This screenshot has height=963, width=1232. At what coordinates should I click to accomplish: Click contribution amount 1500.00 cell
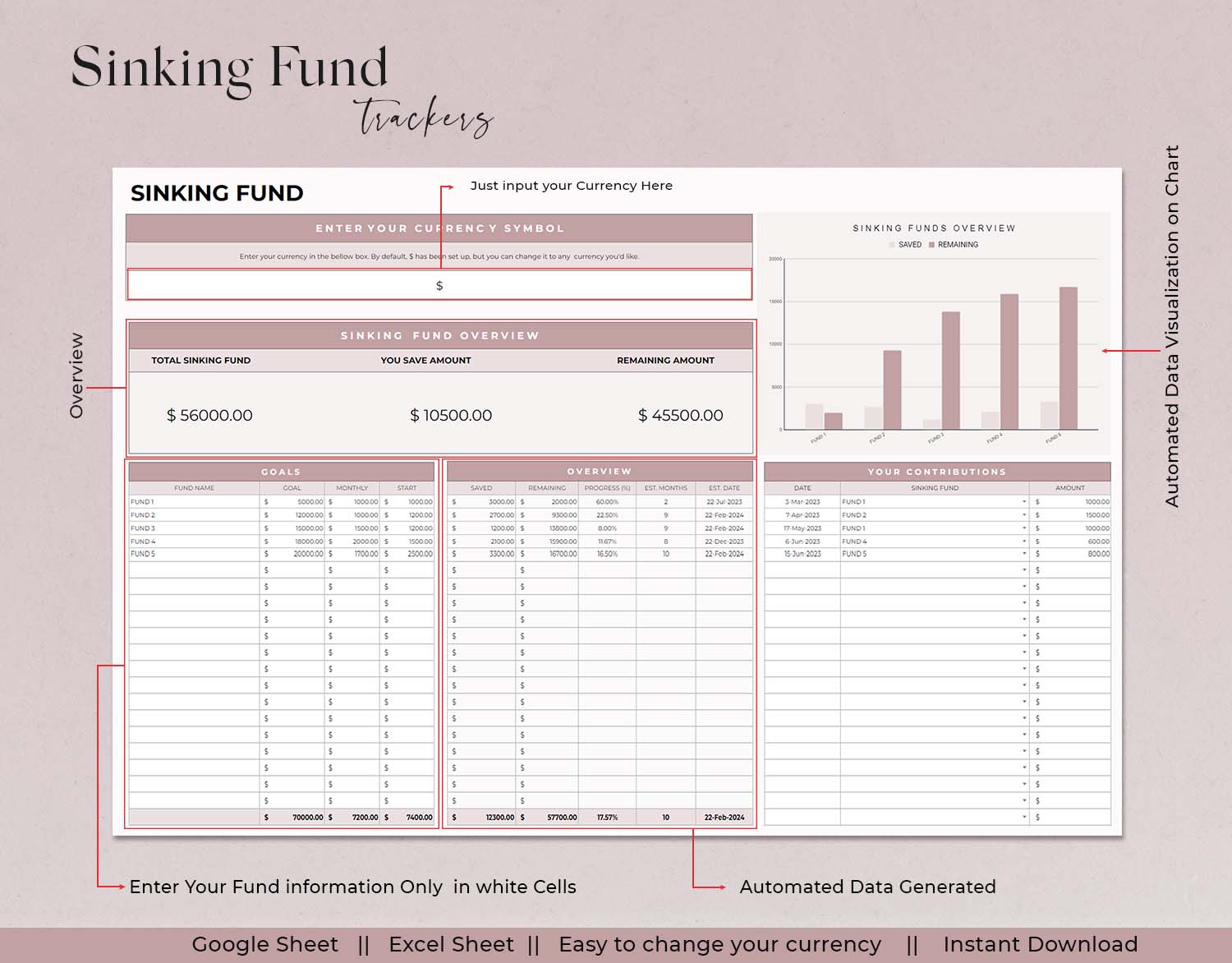point(1070,515)
